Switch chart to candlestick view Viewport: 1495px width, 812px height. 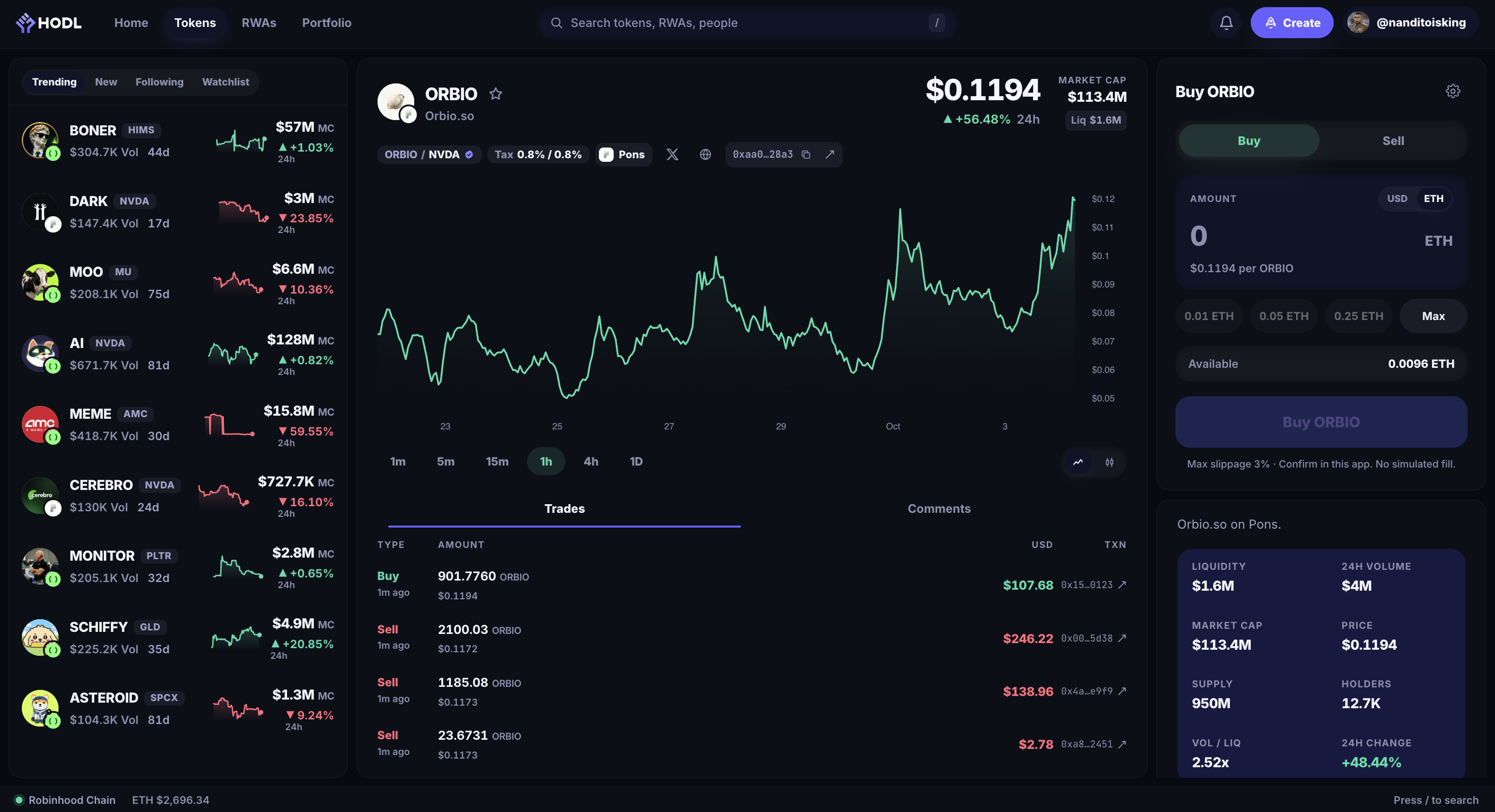pyautogui.click(x=1109, y=462)
